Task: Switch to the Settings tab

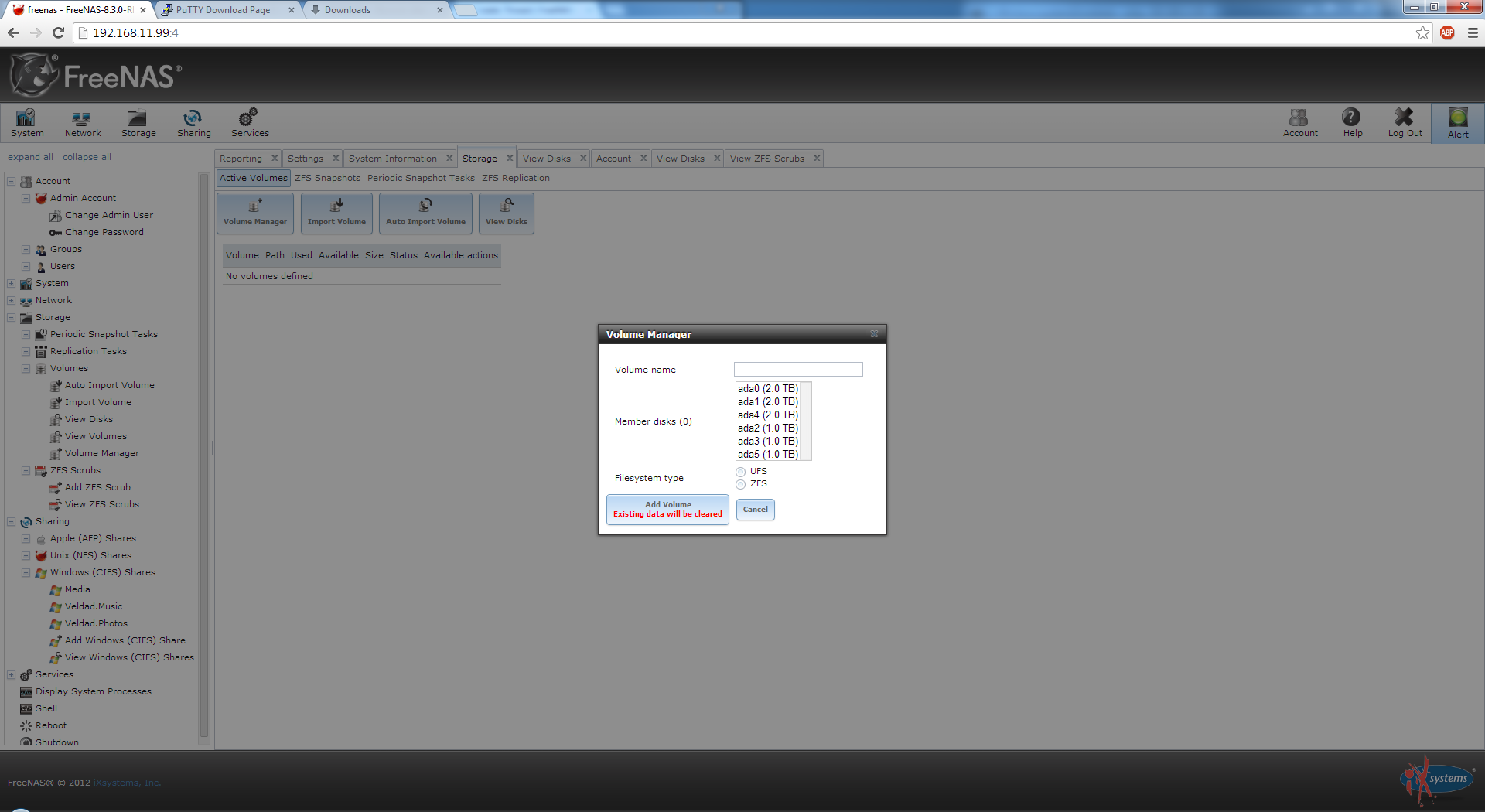Action: click(x=306, y=159)
